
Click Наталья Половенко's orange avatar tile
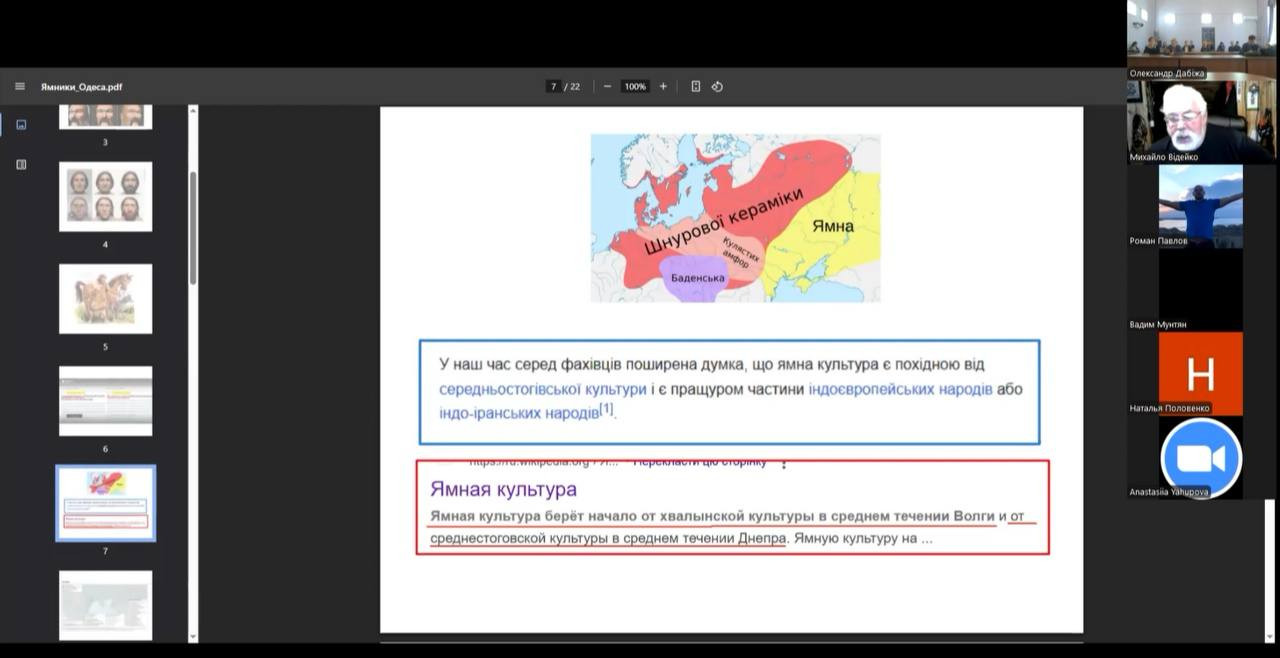1200,373
